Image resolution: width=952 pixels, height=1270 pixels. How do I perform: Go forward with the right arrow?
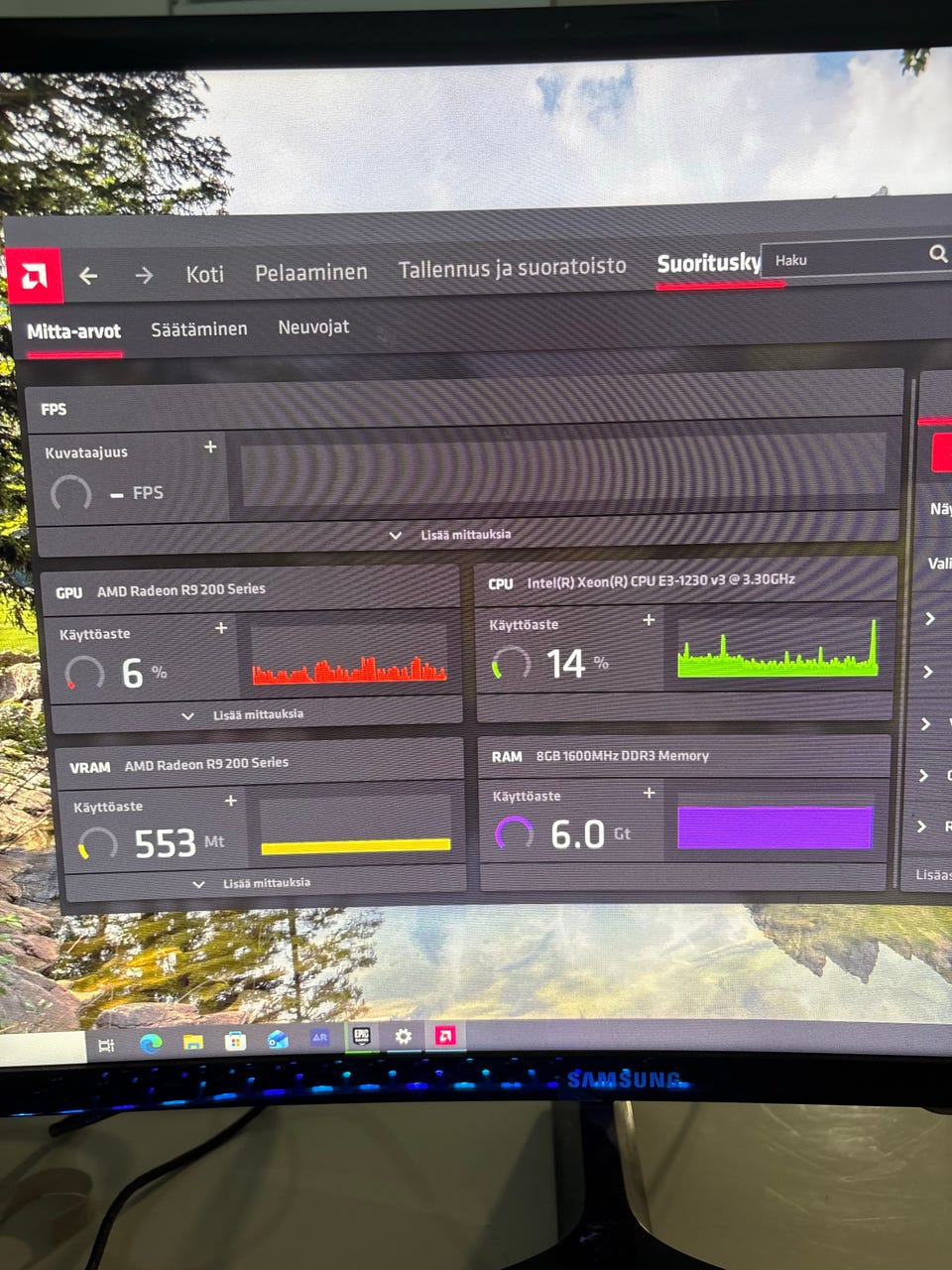pos(144,275)
